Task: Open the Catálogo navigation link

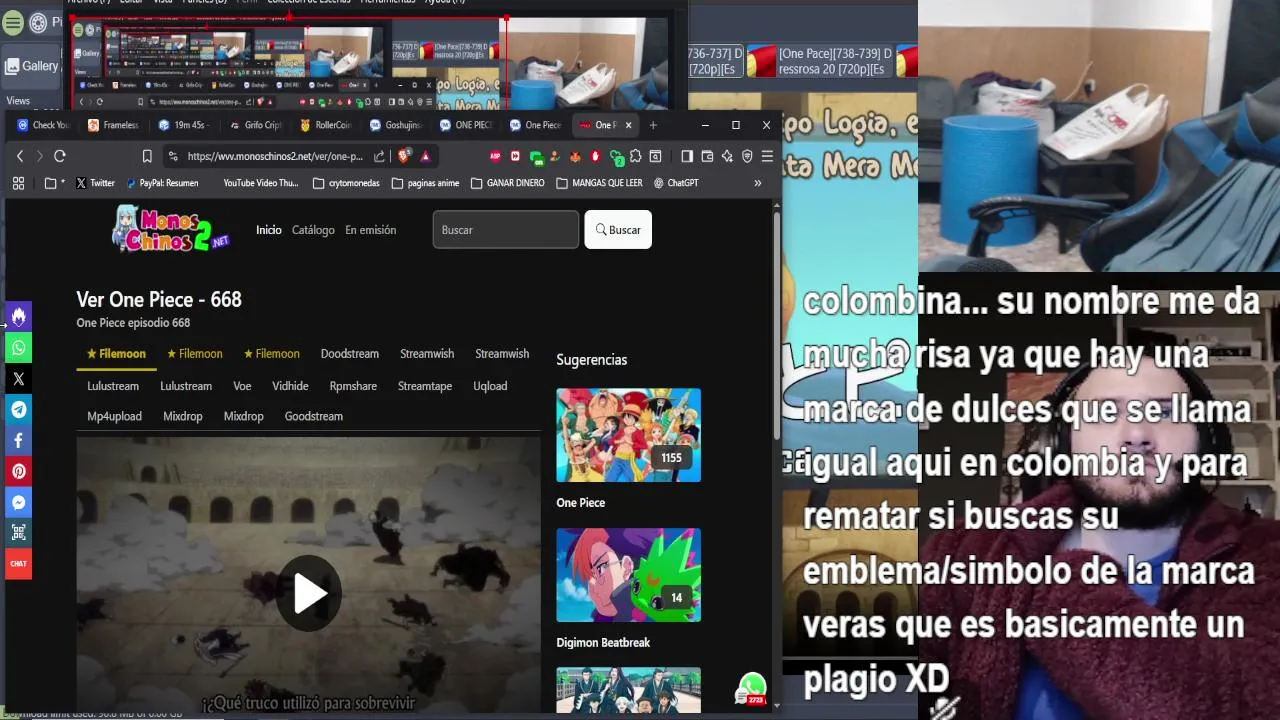Action: (313, 230)
